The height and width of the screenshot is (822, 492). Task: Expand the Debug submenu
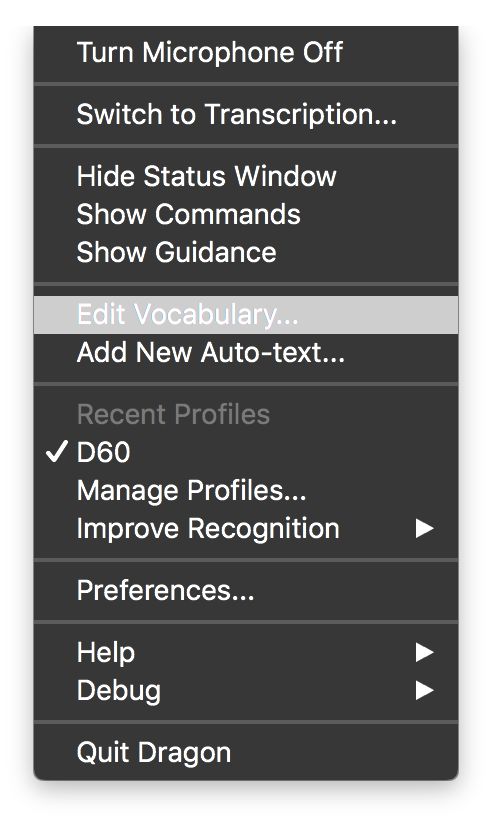tap(246, 690)
